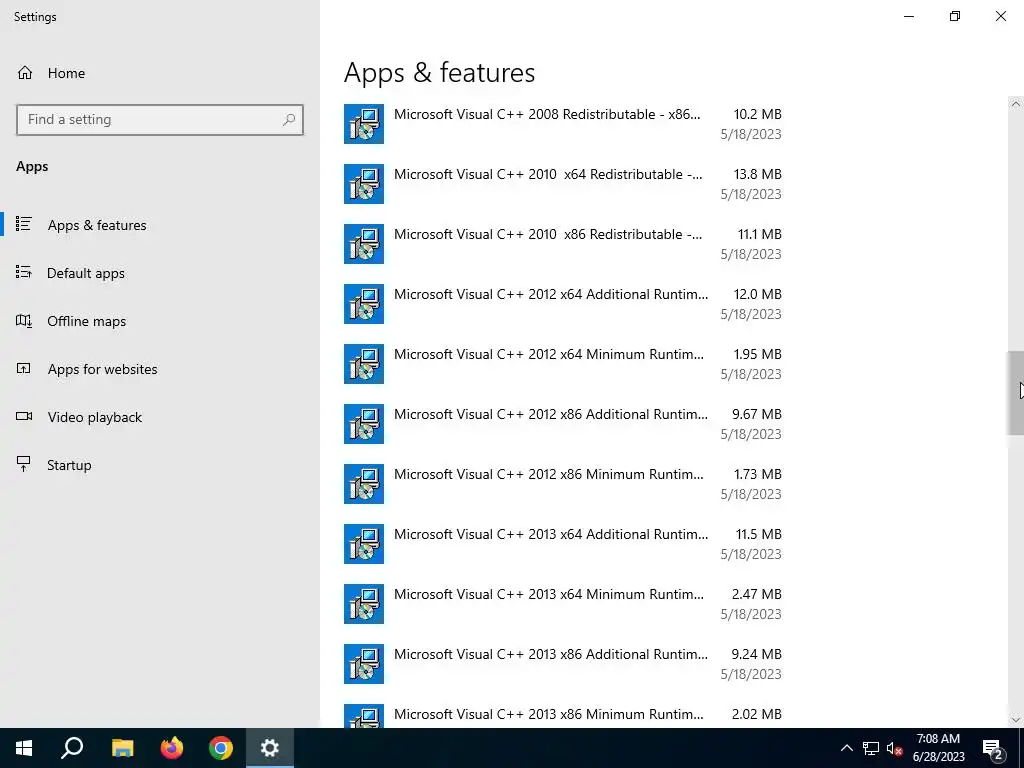Select Visual C++ 2013 x86 Additional Runtime entry
Viewport: 1024px width, 768px height.
tap(563, 665)
